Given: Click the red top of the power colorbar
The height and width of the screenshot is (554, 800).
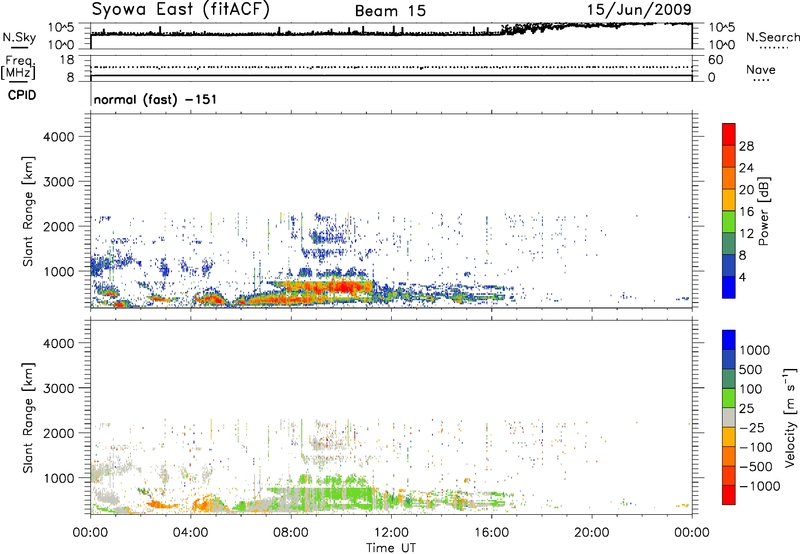Looking at the screenshot, I should tap(729, 134).
